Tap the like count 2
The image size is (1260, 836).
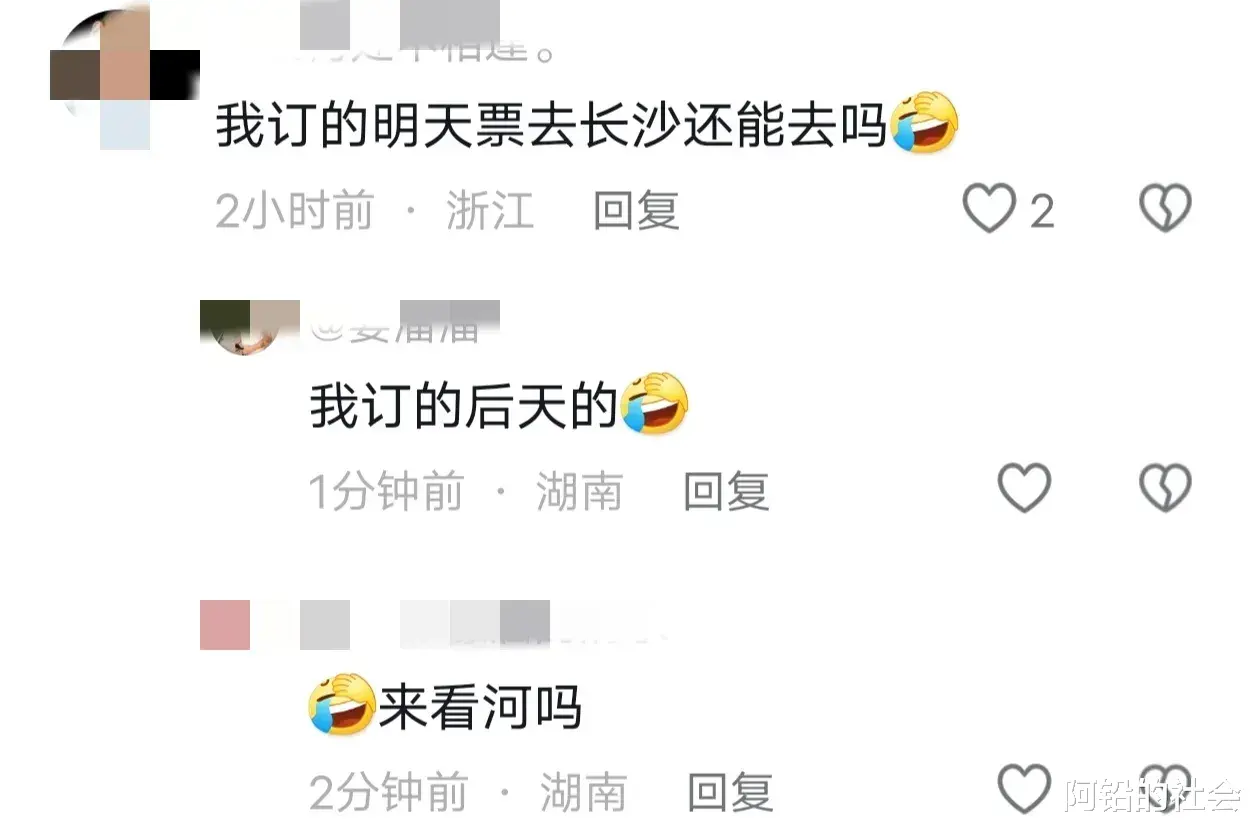pos(1042,211)
